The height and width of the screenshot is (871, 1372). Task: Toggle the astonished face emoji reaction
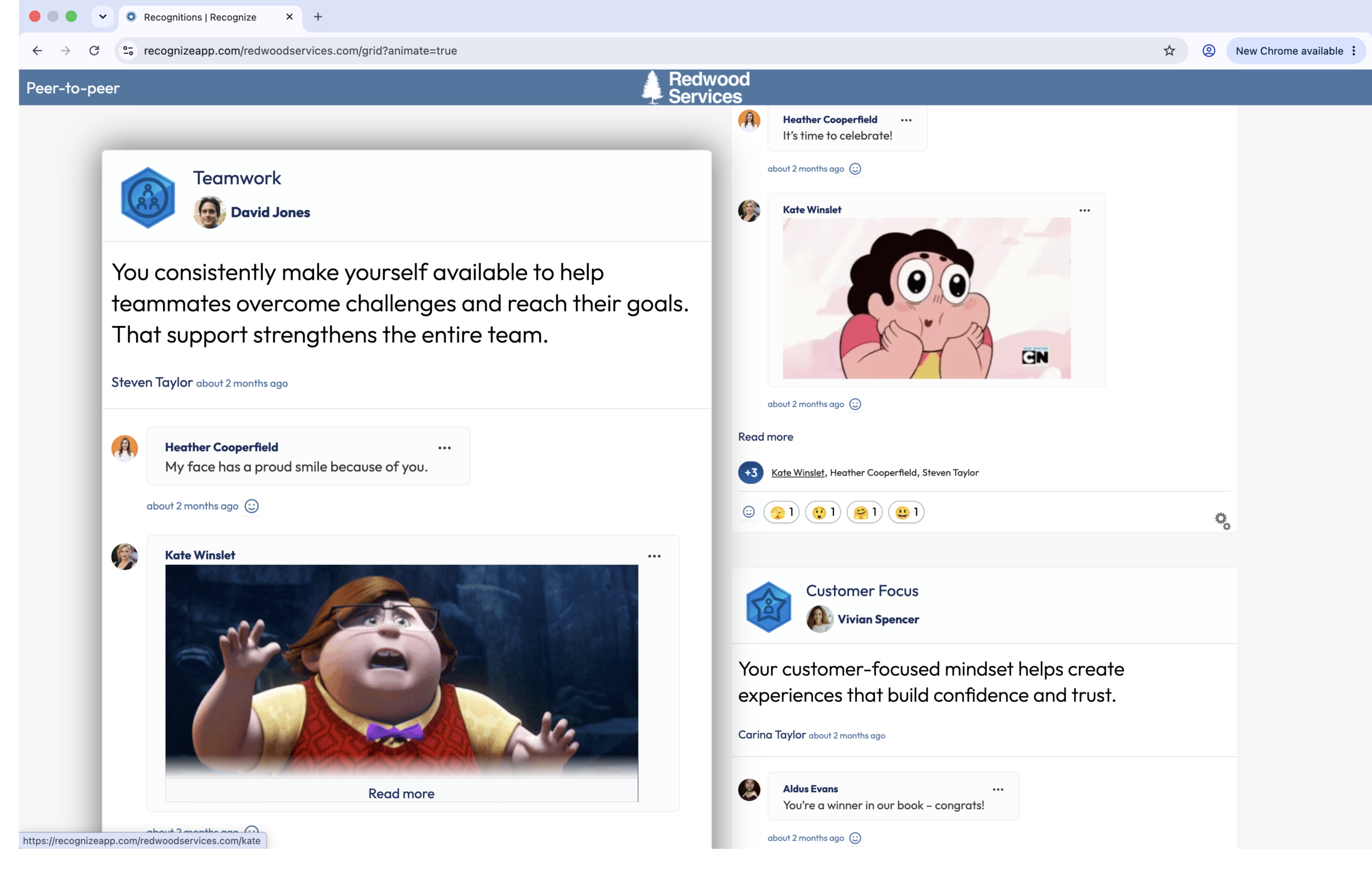823,512
